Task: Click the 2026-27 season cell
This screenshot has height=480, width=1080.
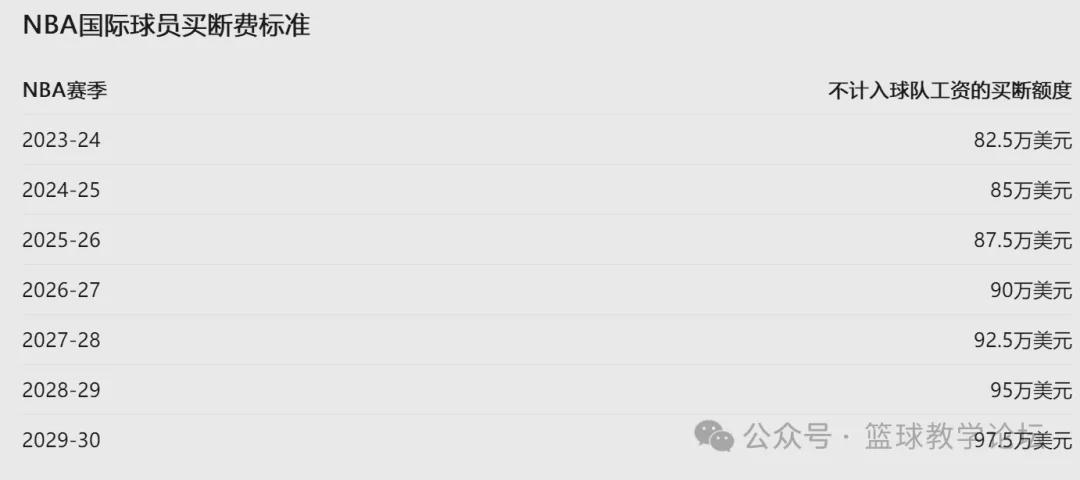Action: (61, 290)
